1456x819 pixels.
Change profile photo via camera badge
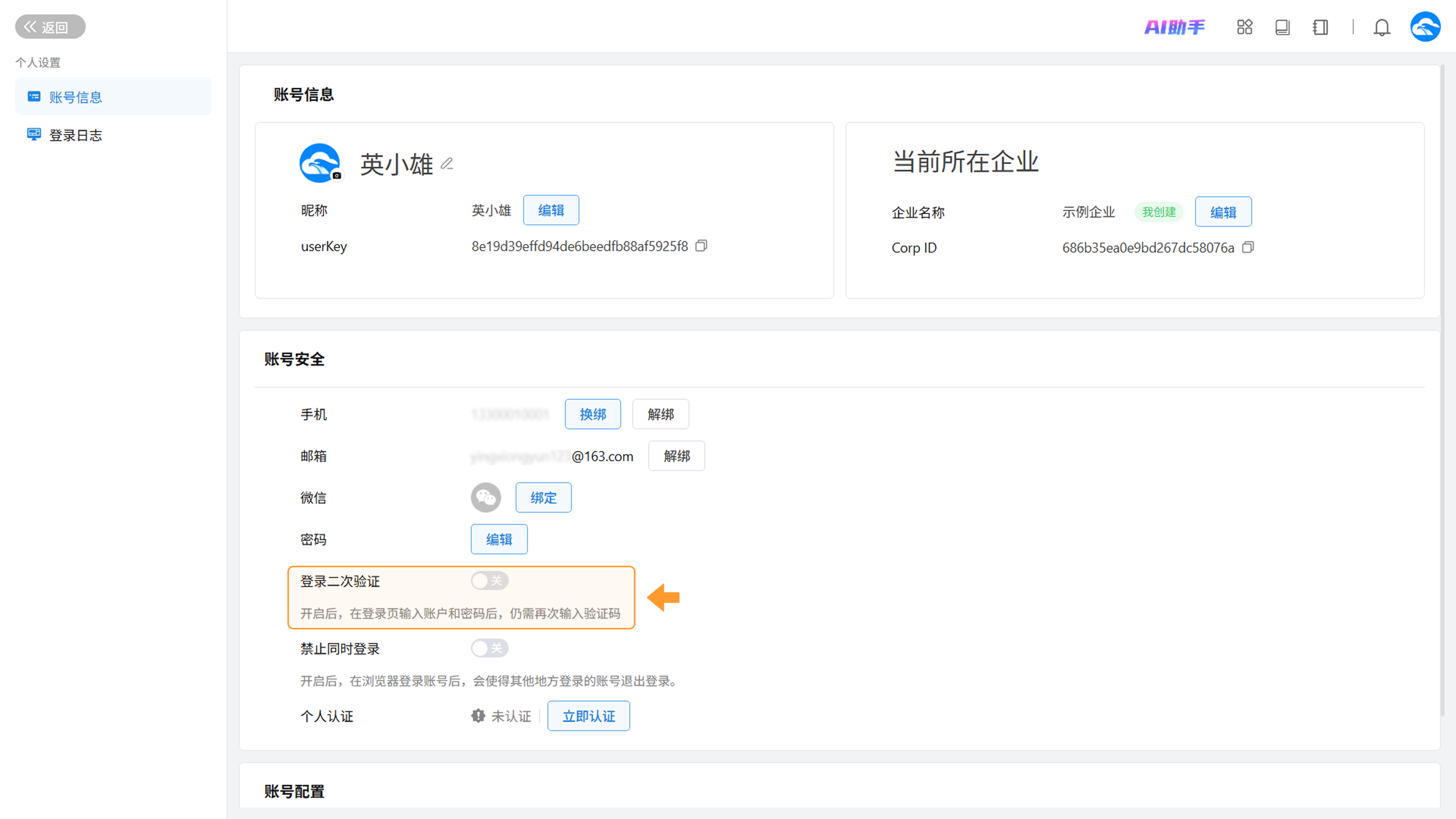click(337, 175)
